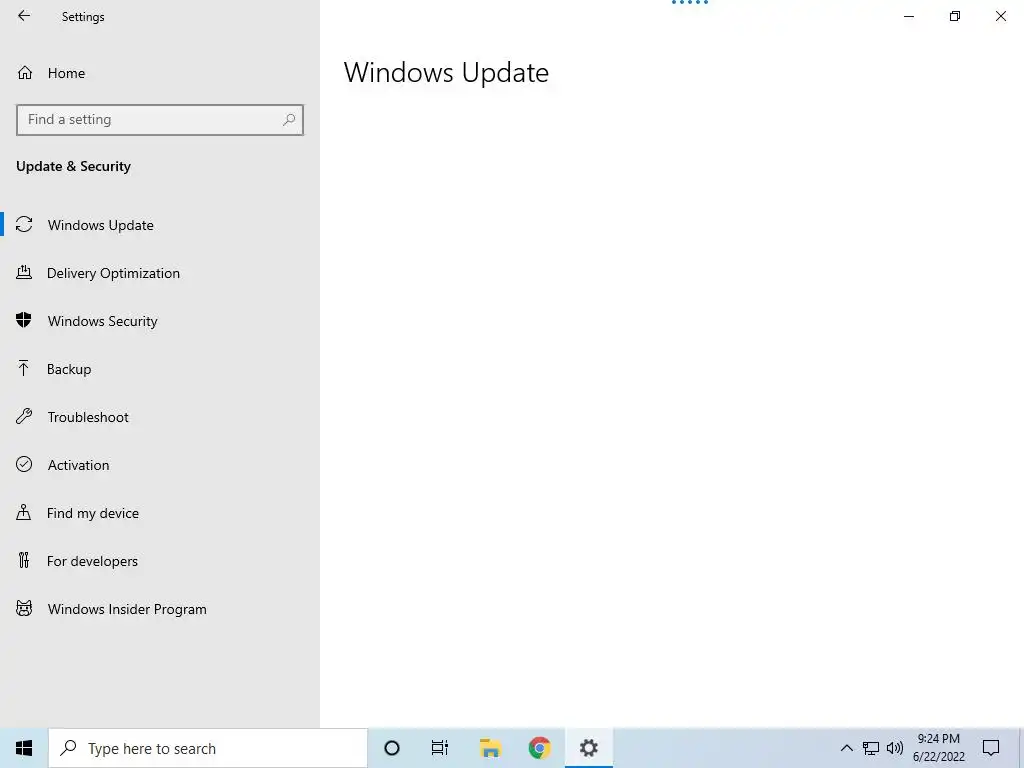Open Google Chrome from the taskbar
Screen dimensions: 1024x768
click(539, 748)
